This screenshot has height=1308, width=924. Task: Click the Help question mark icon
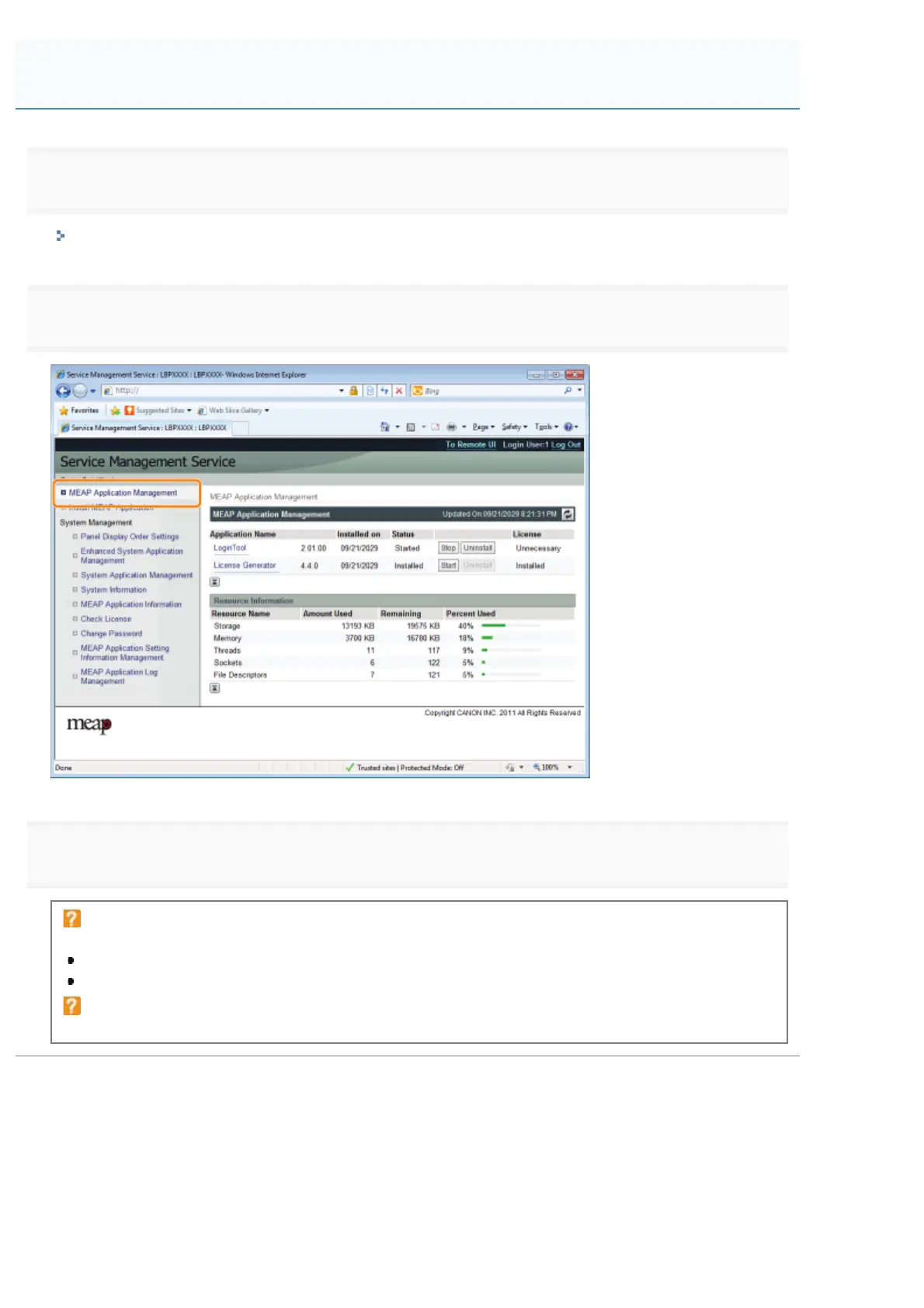click(568, 427)
